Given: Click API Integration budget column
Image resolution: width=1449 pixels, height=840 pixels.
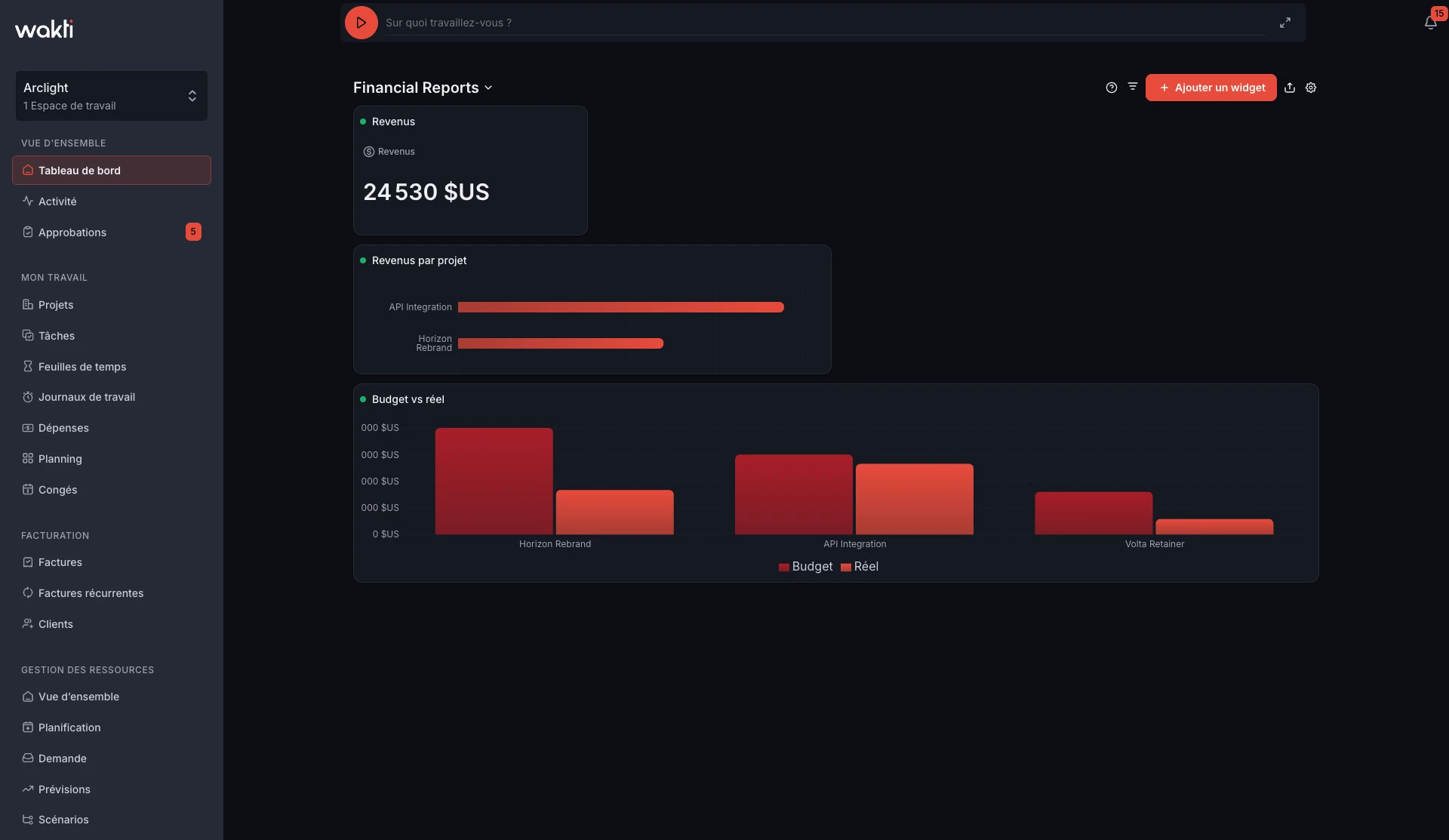Looking at the screenshot, I should coord(794,494).
